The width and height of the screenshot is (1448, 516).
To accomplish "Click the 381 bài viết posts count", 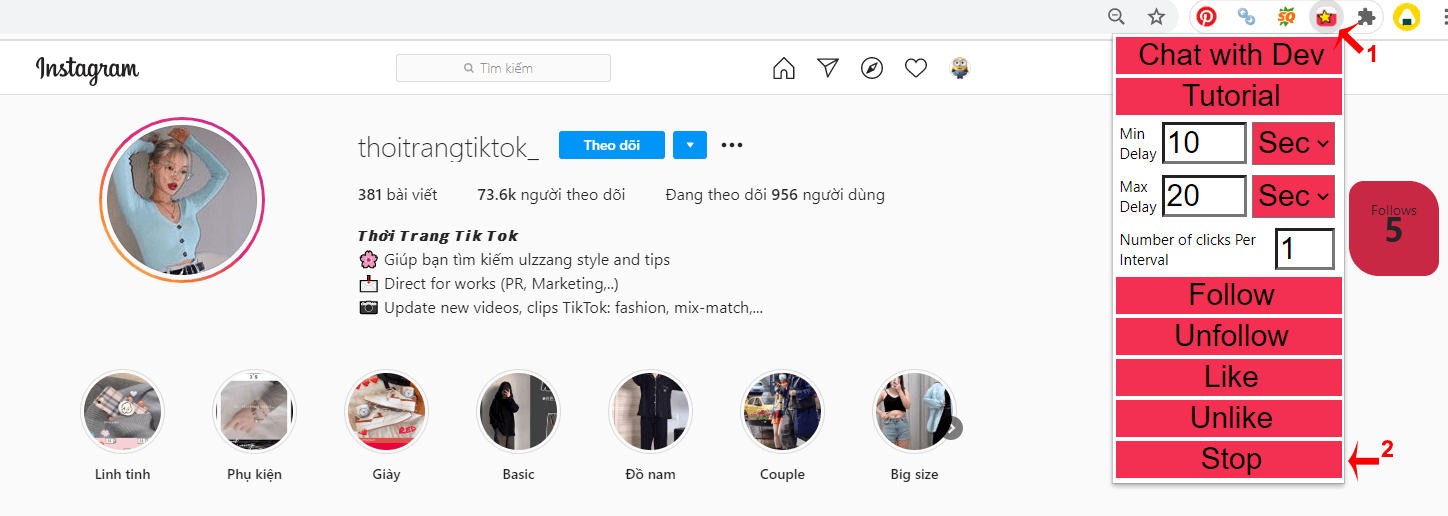I will pyautogui.click(x=397, y=195).
